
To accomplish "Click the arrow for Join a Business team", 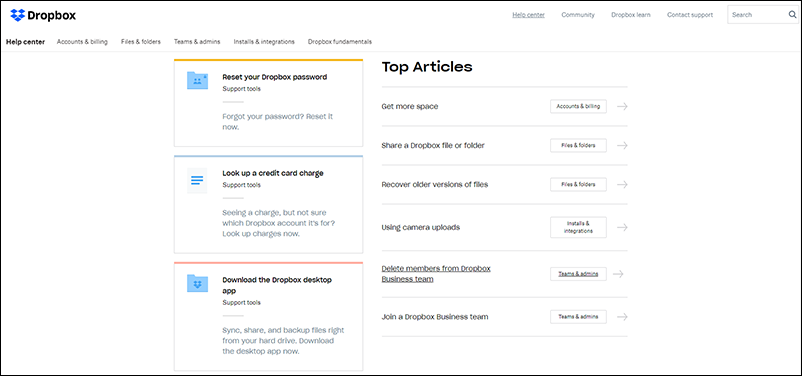I will 622,317.
